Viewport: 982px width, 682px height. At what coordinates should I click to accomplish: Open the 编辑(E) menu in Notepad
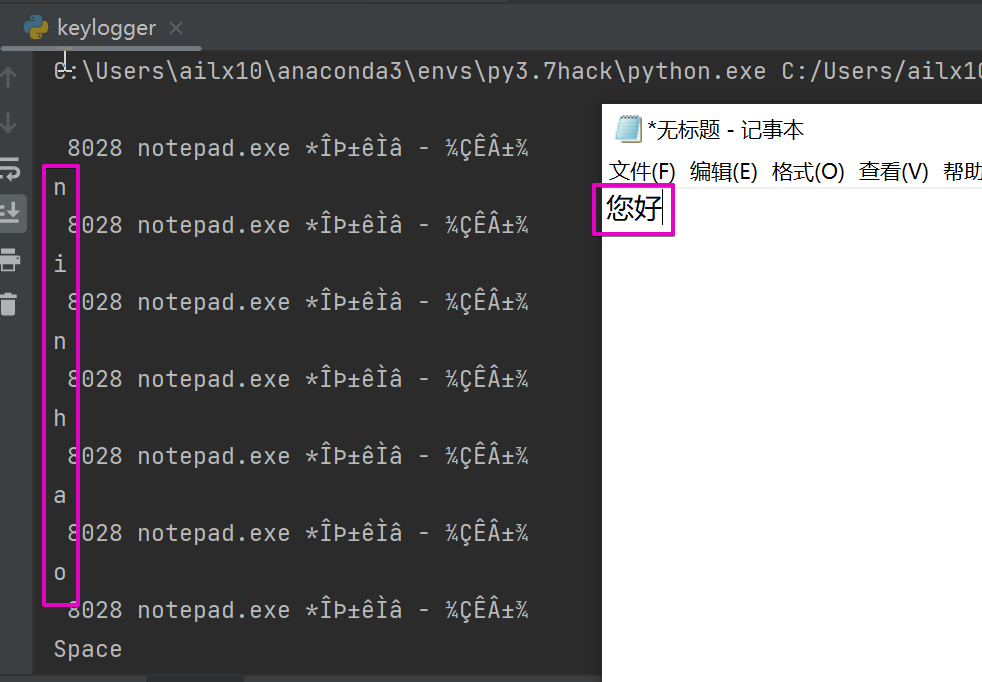[x=723, y=171]
